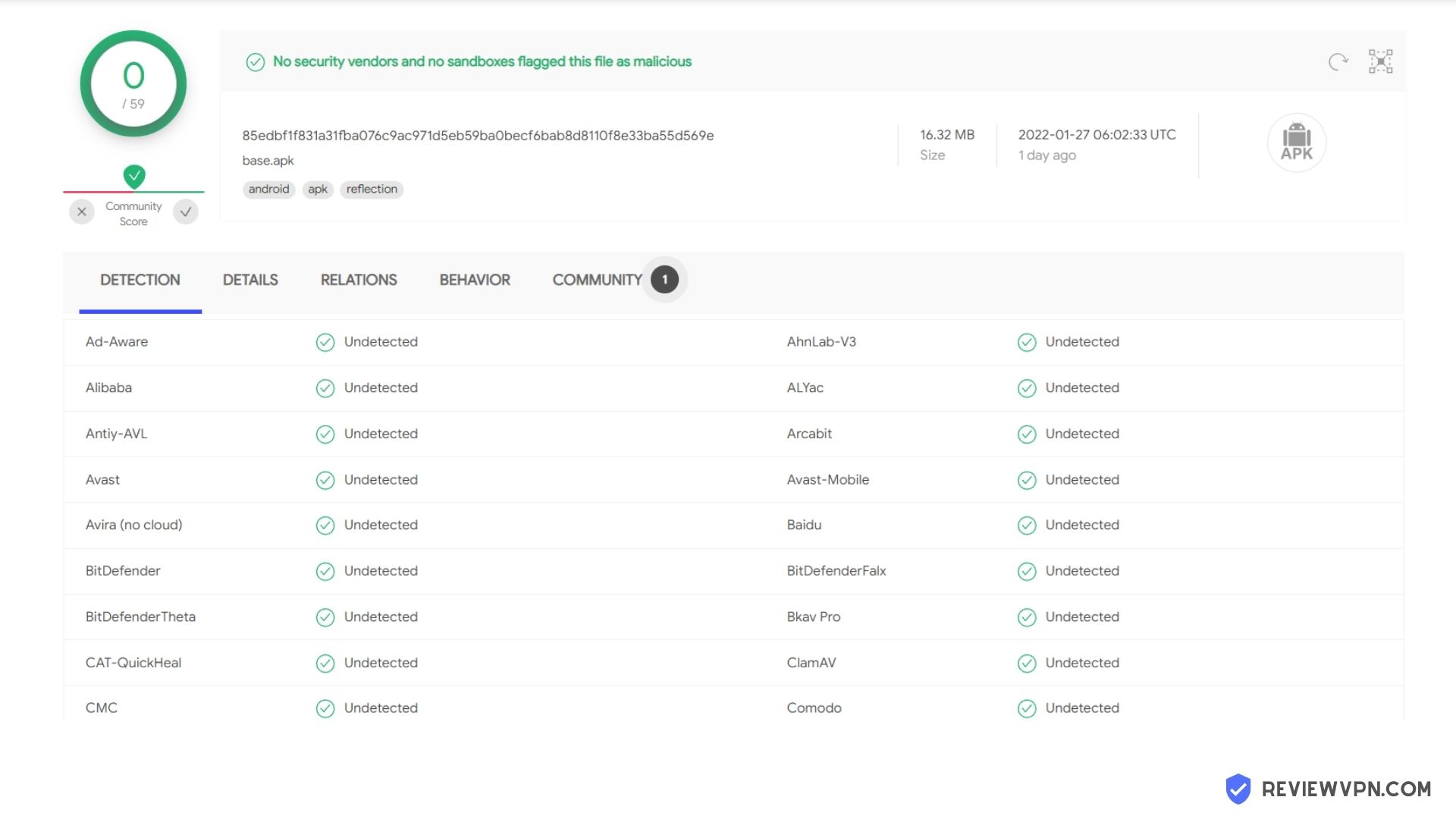Click the 0/59 detection score circle

point(133,83)
